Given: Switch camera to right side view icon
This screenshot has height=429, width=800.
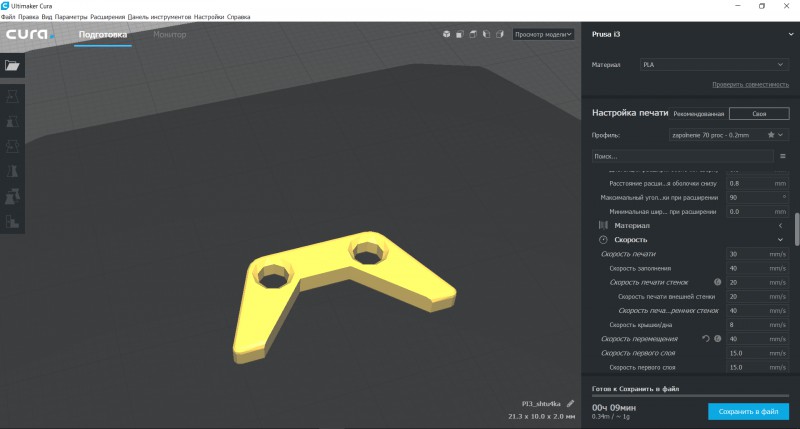Looking at the screenshot, I should coord(500,34).
